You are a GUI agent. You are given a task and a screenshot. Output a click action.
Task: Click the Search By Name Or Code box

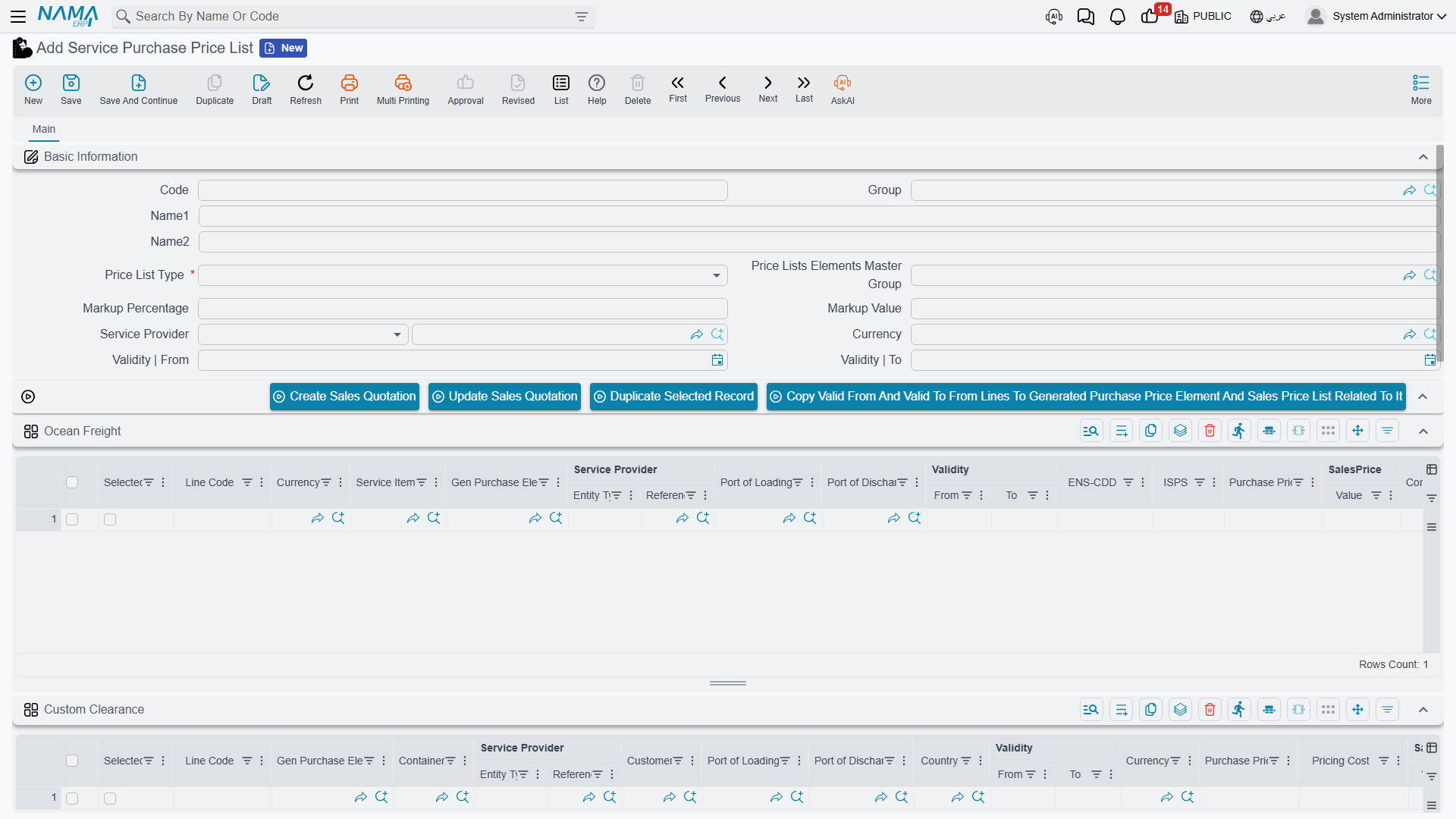[353, 17]
